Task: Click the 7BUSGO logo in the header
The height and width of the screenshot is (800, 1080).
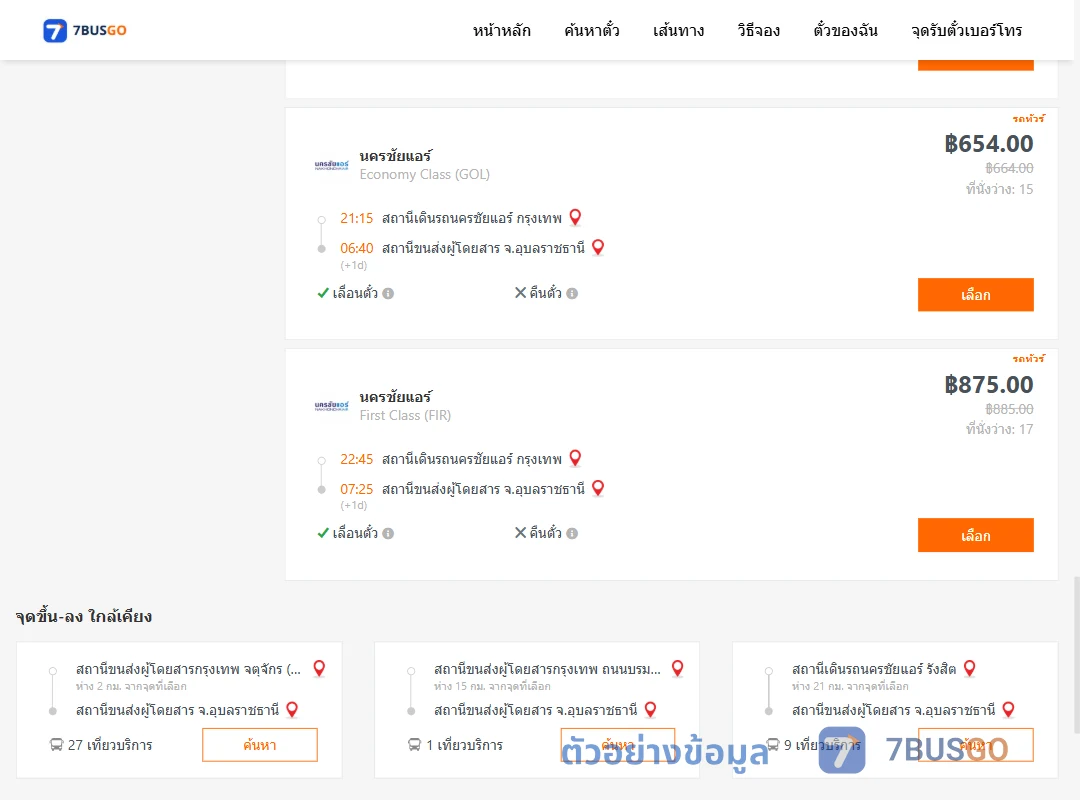Action: (85, 30)
